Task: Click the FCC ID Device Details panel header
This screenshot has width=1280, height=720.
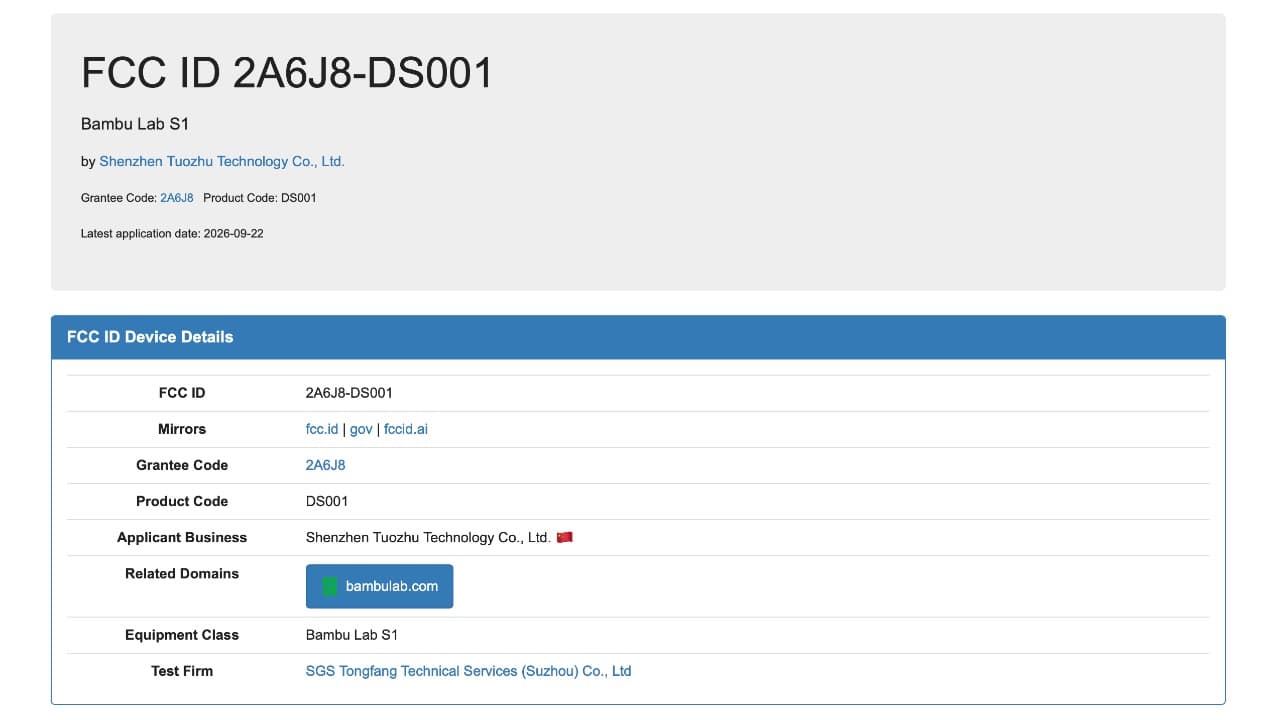Action: coord(638,337)
